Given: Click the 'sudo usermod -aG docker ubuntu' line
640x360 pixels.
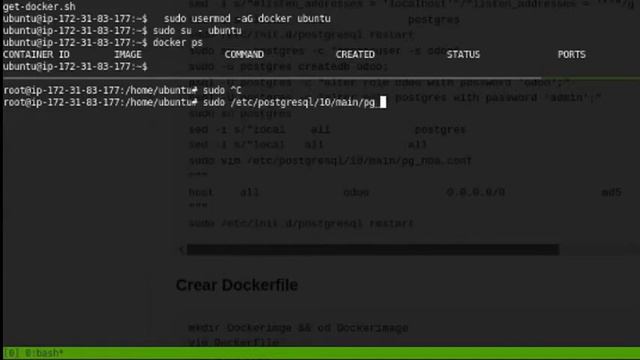Looking at the screenshot, I should click(x=247, y=19).
